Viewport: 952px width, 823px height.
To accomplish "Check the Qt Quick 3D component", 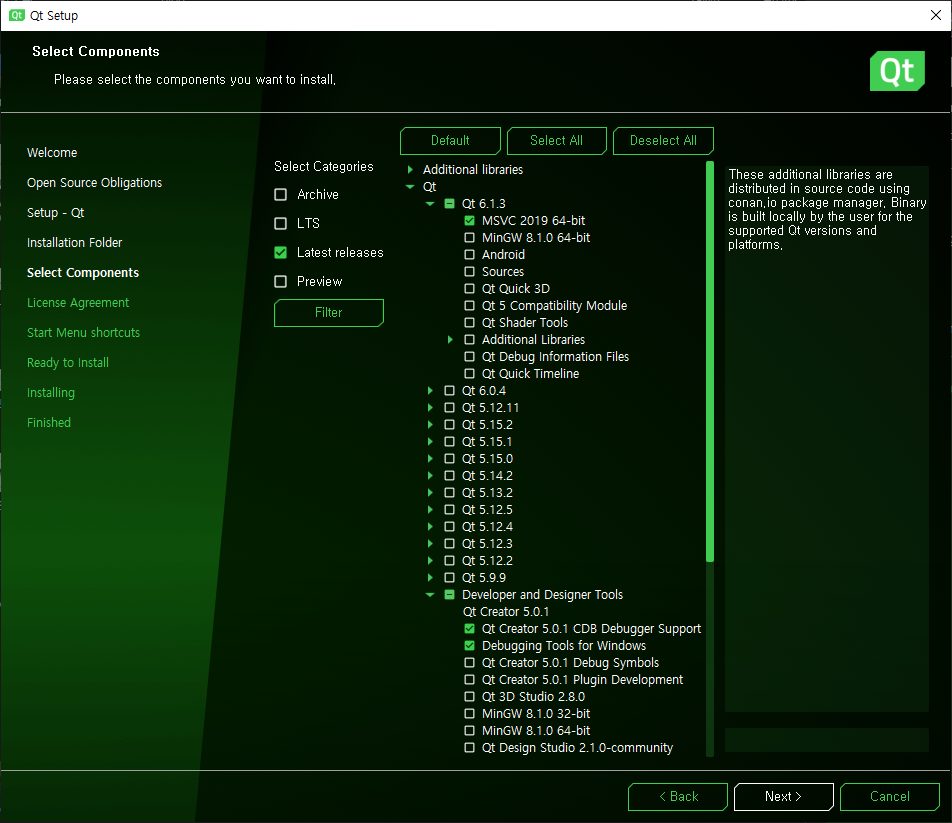I will (469, 288).
